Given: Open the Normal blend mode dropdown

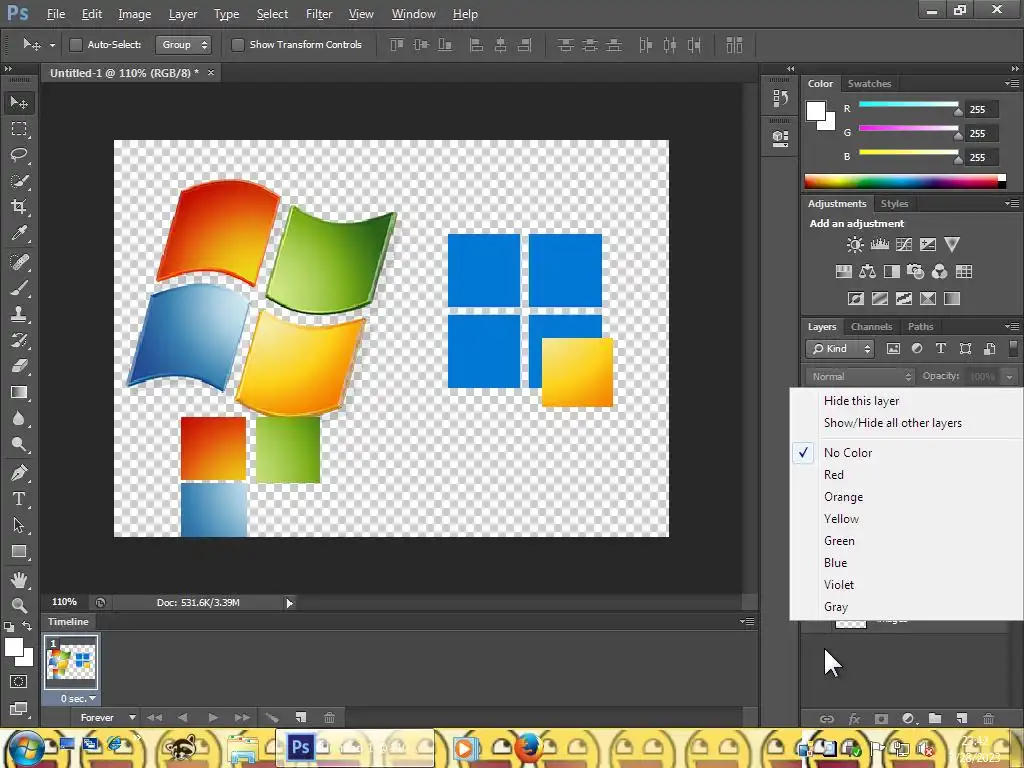Looking at the screenshot, I should (x=860, y=376).
